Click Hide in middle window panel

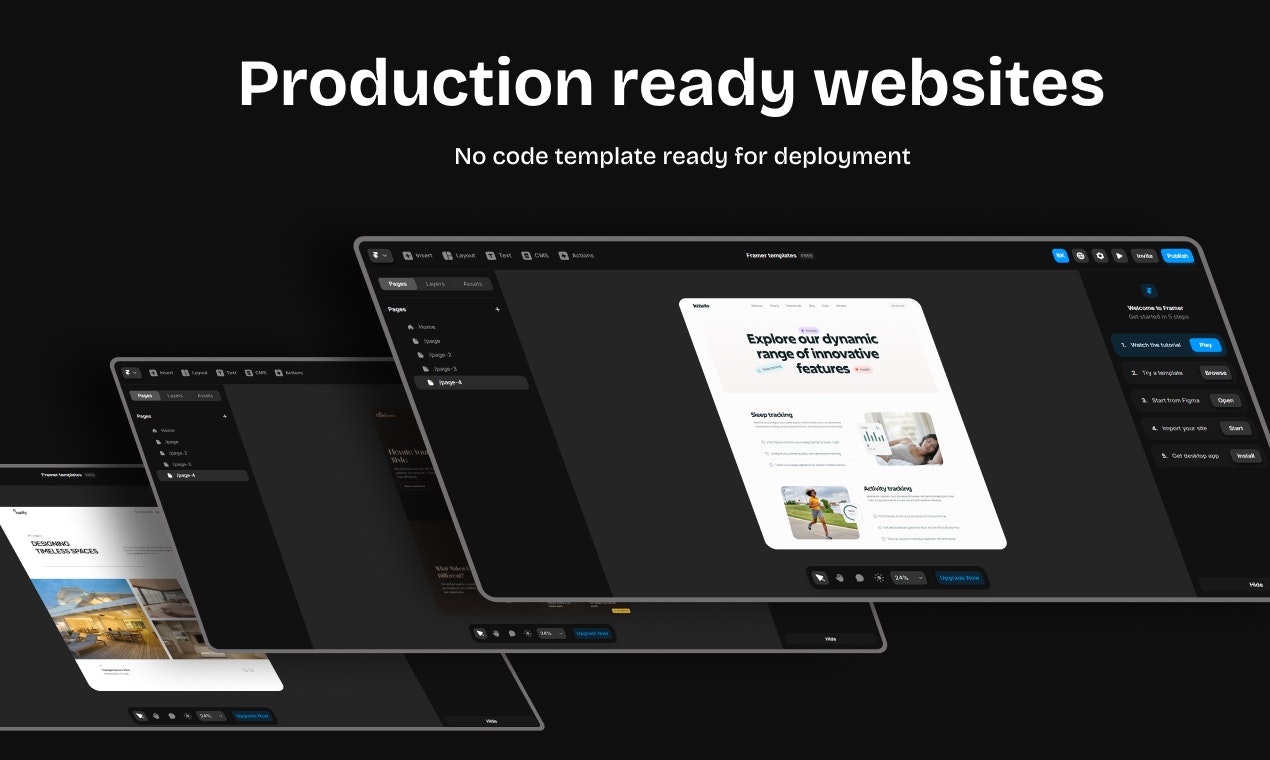point(831,638)
